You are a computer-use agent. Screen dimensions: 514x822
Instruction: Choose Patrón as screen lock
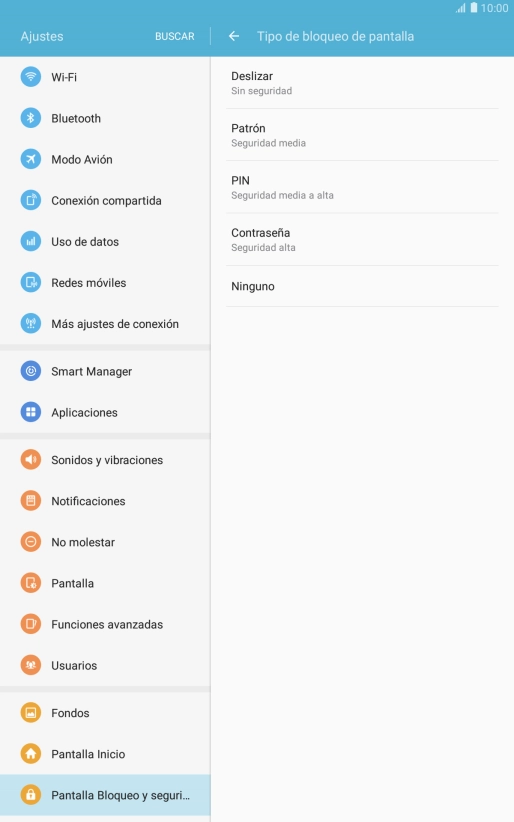pos(362,135)
